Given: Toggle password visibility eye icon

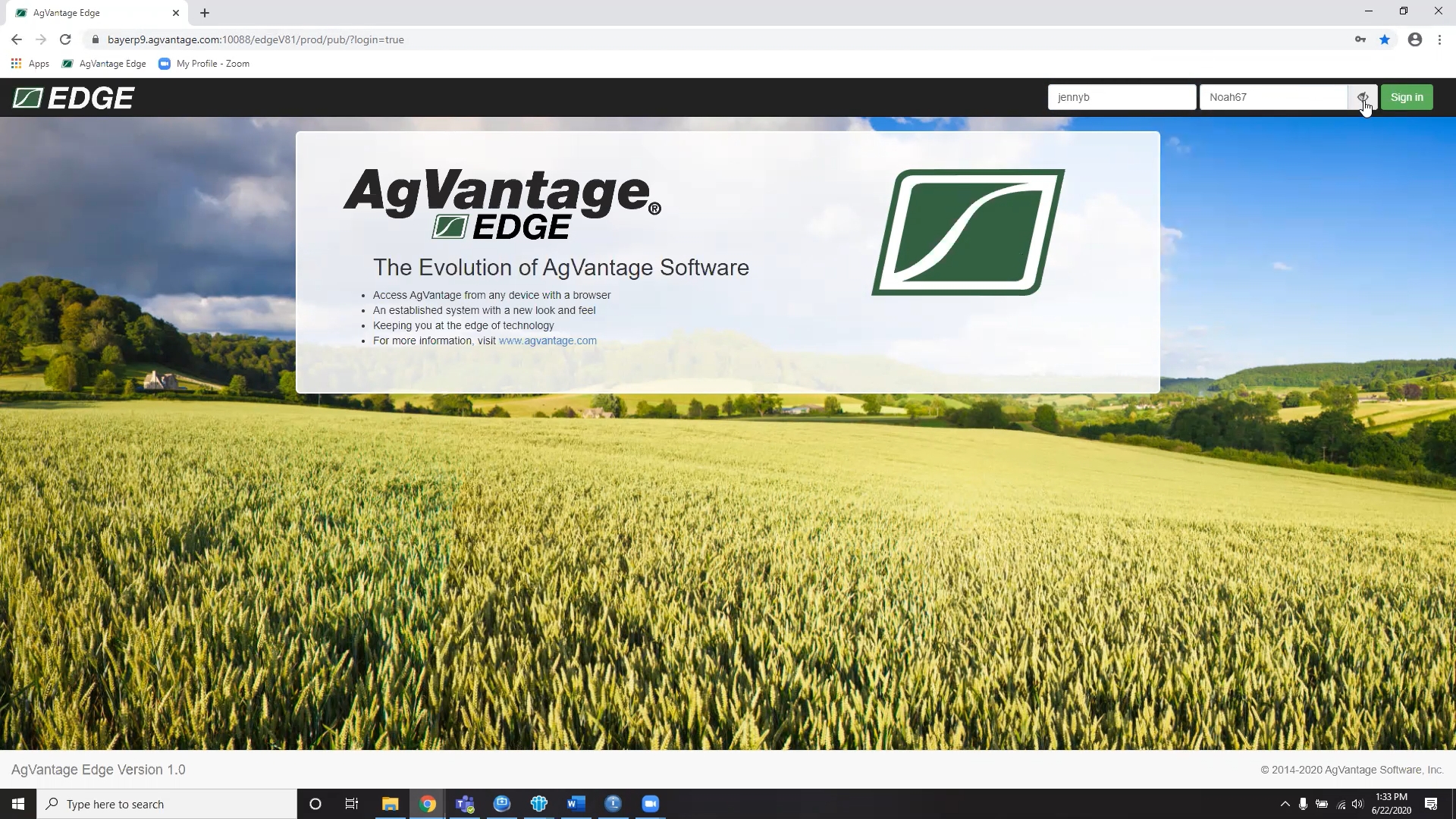Looking at the screenshot, I should (1363, 97).
